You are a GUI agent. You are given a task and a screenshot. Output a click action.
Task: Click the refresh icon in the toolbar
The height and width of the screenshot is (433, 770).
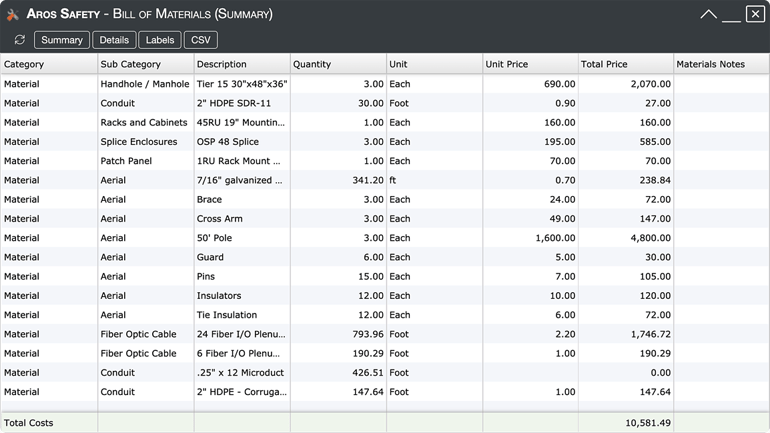20,40
